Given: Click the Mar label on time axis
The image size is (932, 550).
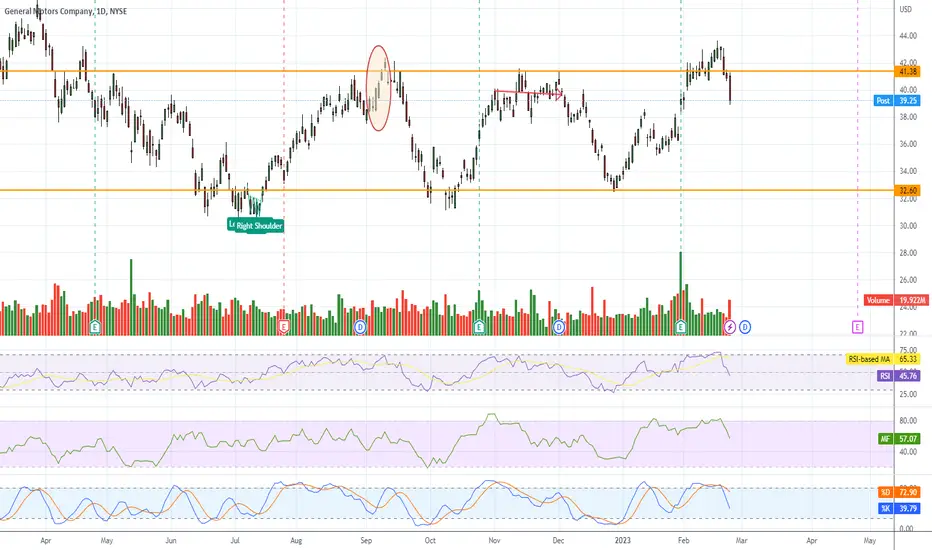Looking at the screenshot, I should [x=742, y=540].
